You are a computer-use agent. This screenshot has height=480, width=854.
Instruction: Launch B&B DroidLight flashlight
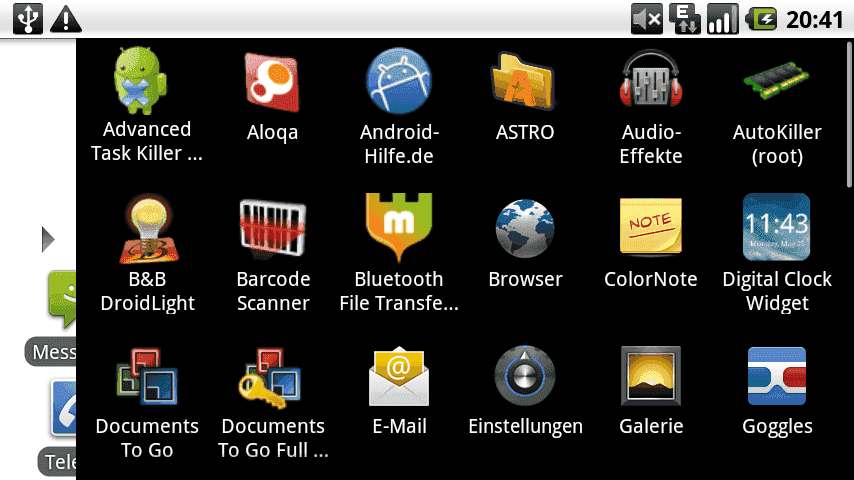(148, 228)
